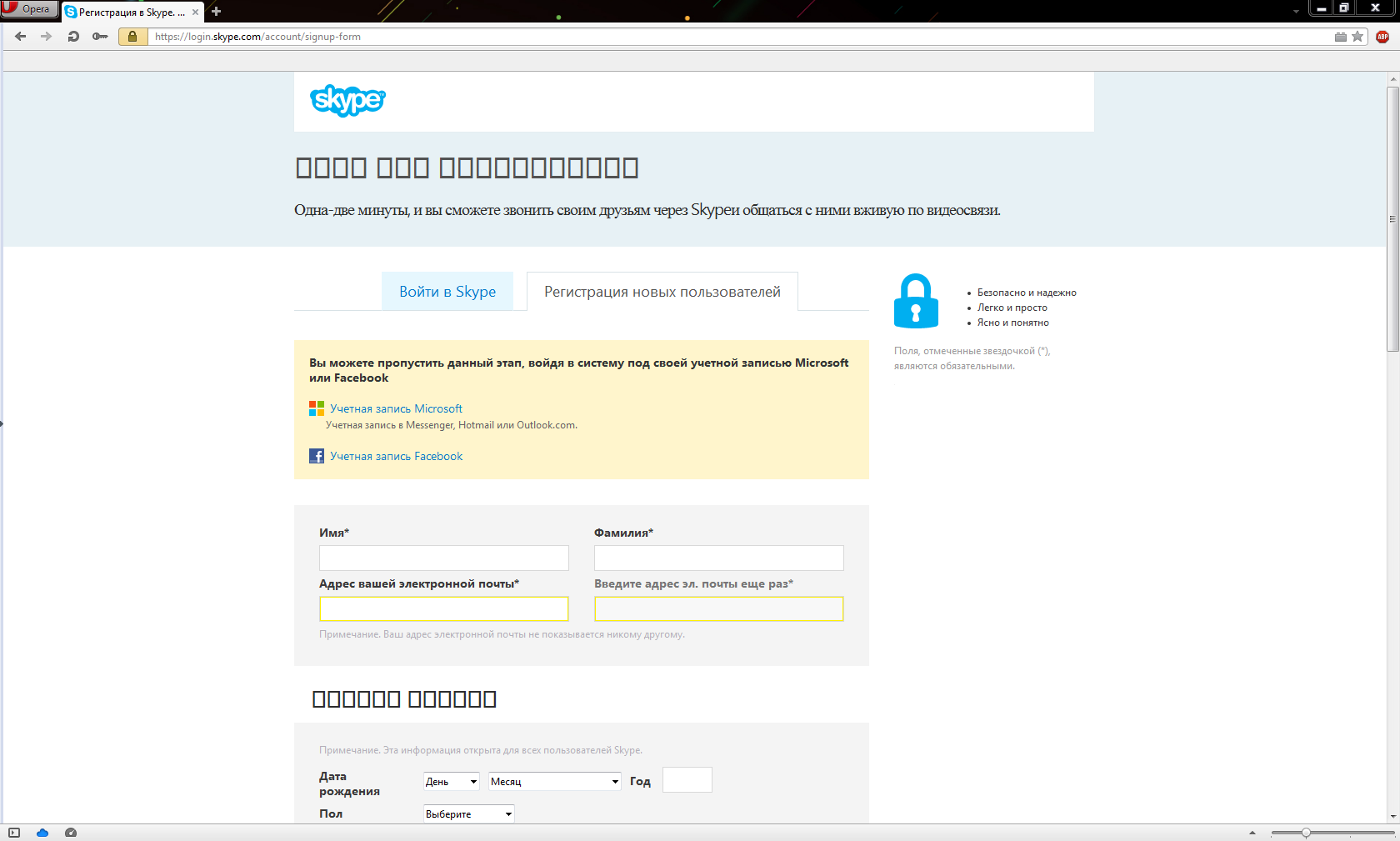Click the email privacy note text
1400x841 pixels.
(x=502, y=634)
